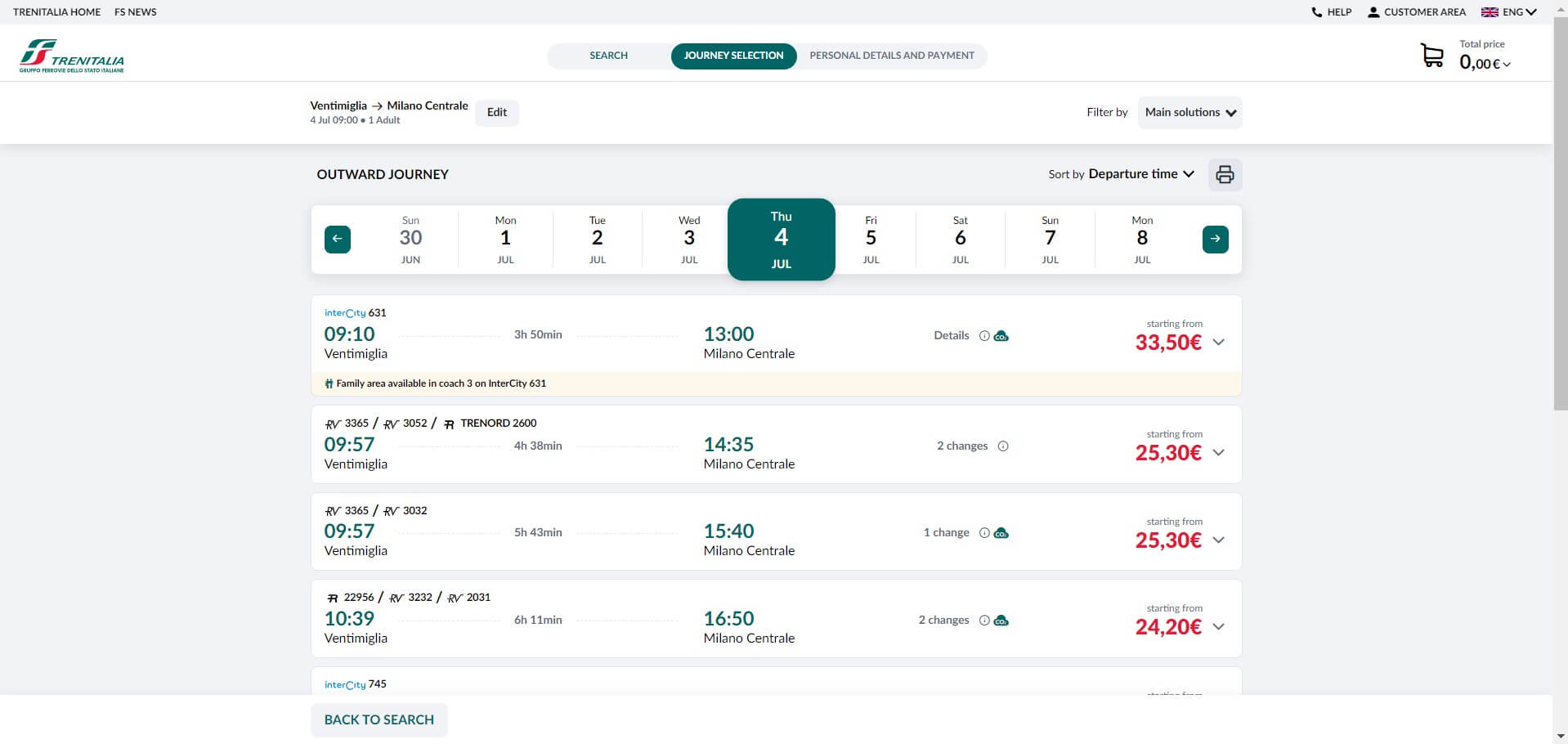This screenshot has width=1568, height=744.
Task: Click 2 changes on 14:35 arrival journey
Action: (x=962, y=446)
